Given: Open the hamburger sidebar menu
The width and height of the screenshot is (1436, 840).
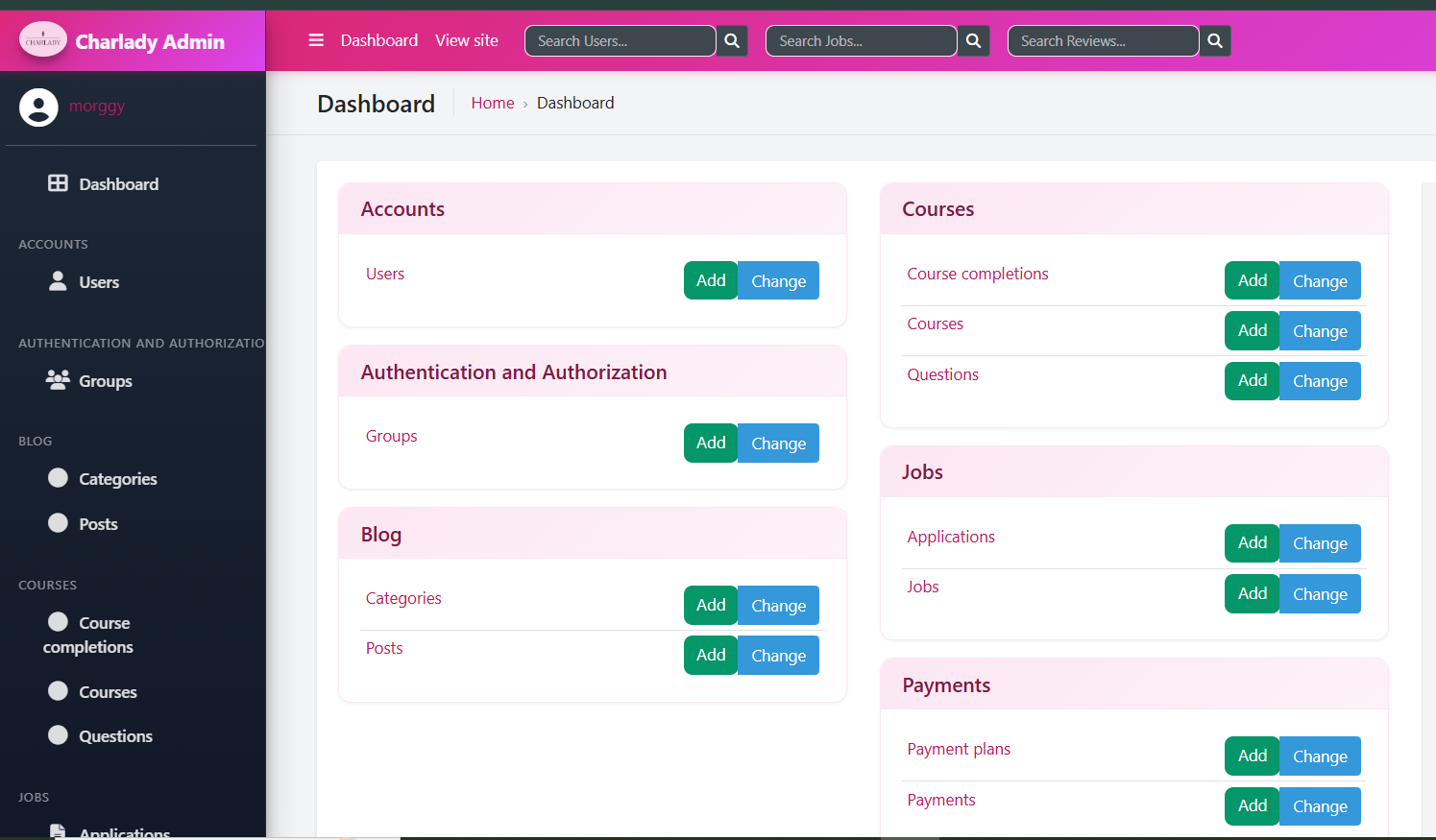Looking at the screenshot, I should pos(316,40).
